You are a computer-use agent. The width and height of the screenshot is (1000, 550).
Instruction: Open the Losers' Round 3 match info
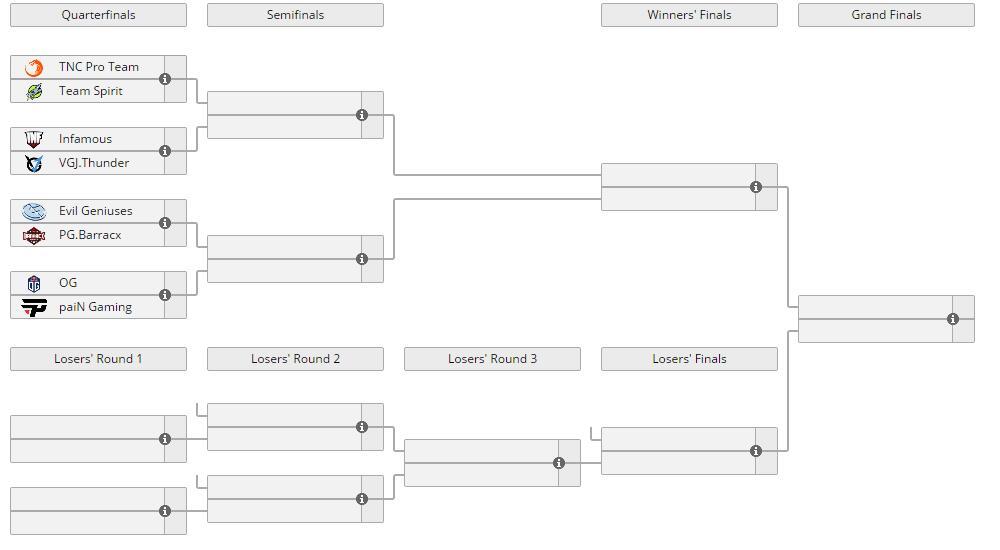559,463
